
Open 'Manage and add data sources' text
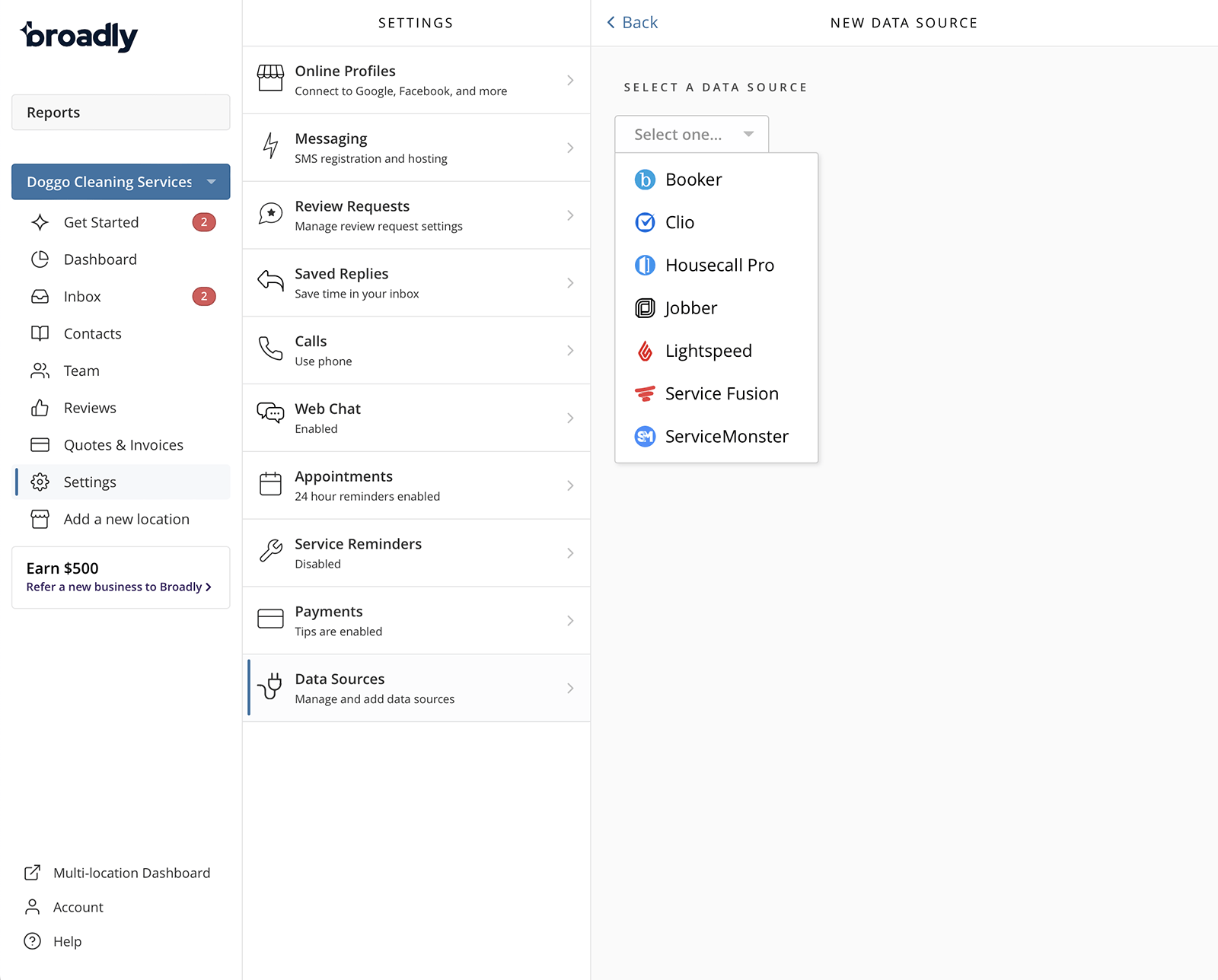[x=375, y=699]
